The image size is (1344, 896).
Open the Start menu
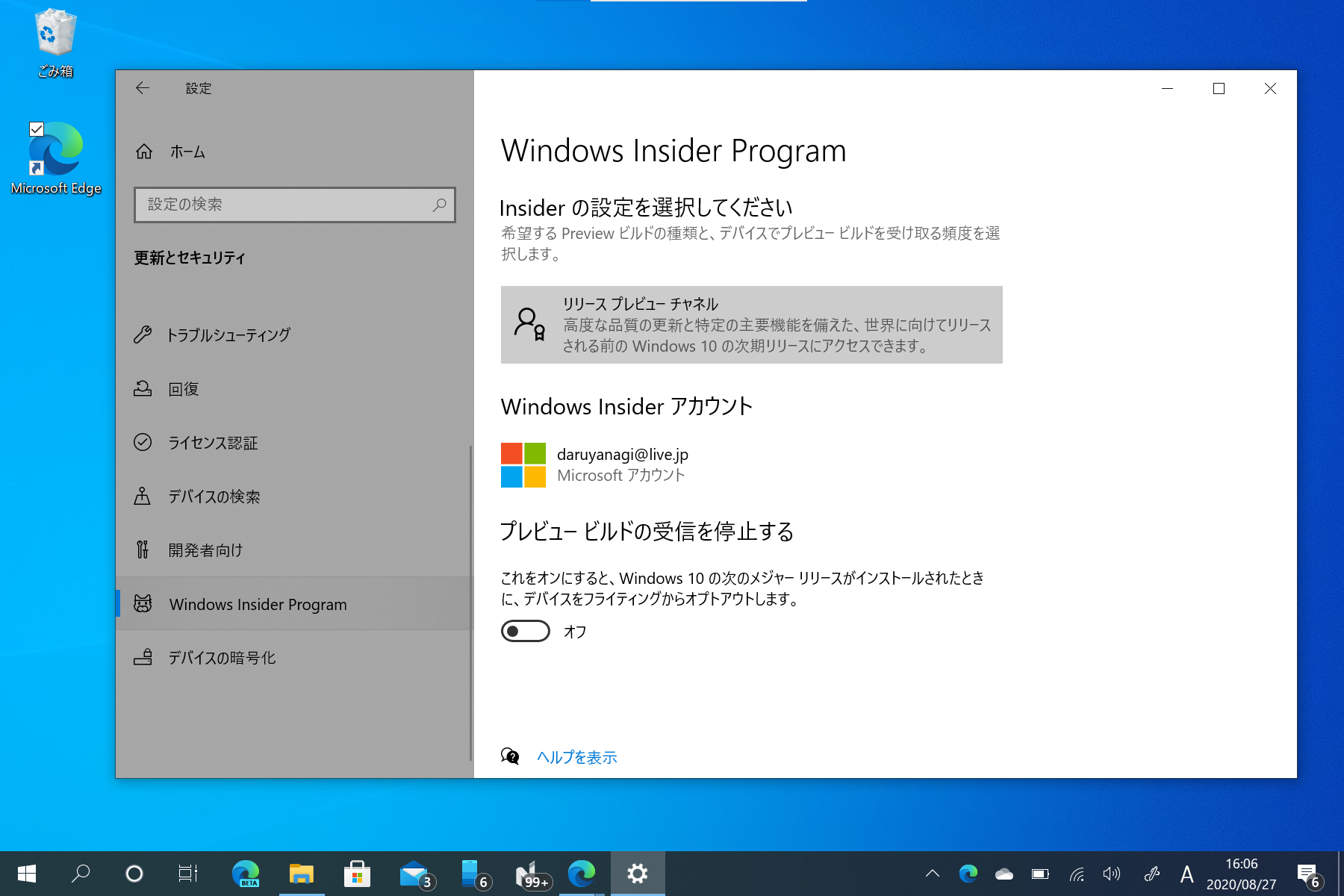[x=27, y=873]
